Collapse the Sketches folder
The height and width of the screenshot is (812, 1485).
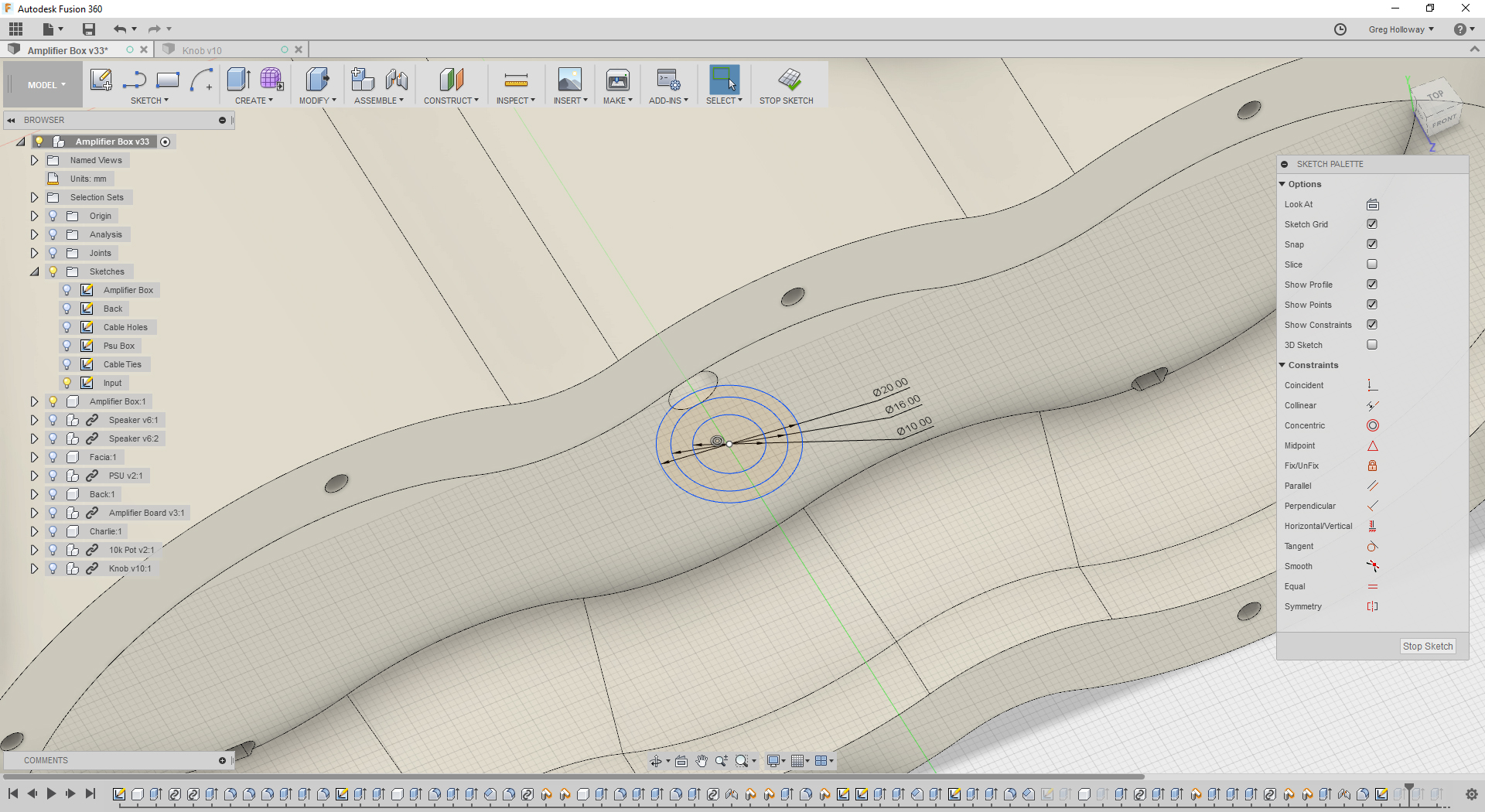click(x=34, y=271)
